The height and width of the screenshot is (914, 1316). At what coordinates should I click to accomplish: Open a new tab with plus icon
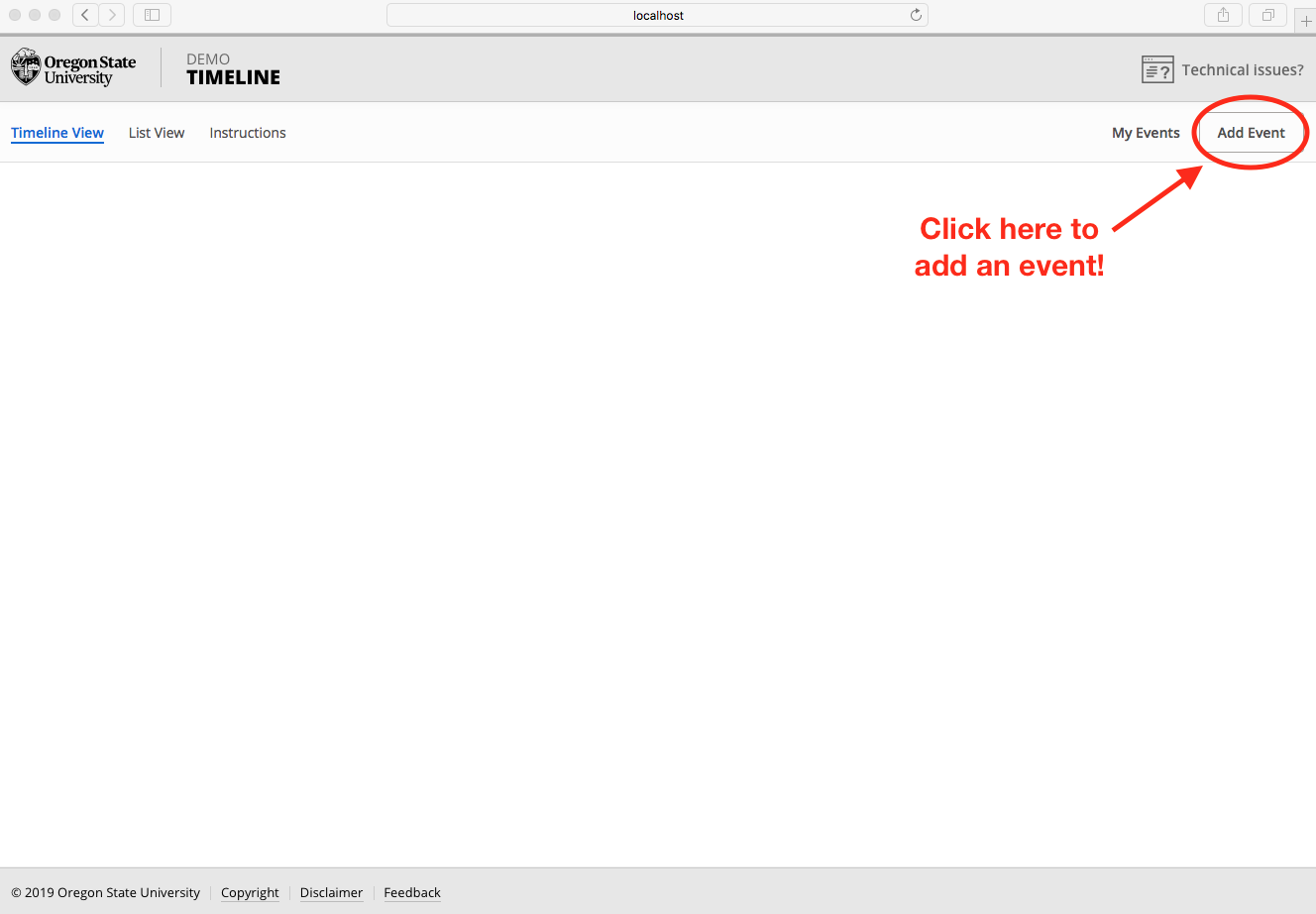pos(1305,20)
